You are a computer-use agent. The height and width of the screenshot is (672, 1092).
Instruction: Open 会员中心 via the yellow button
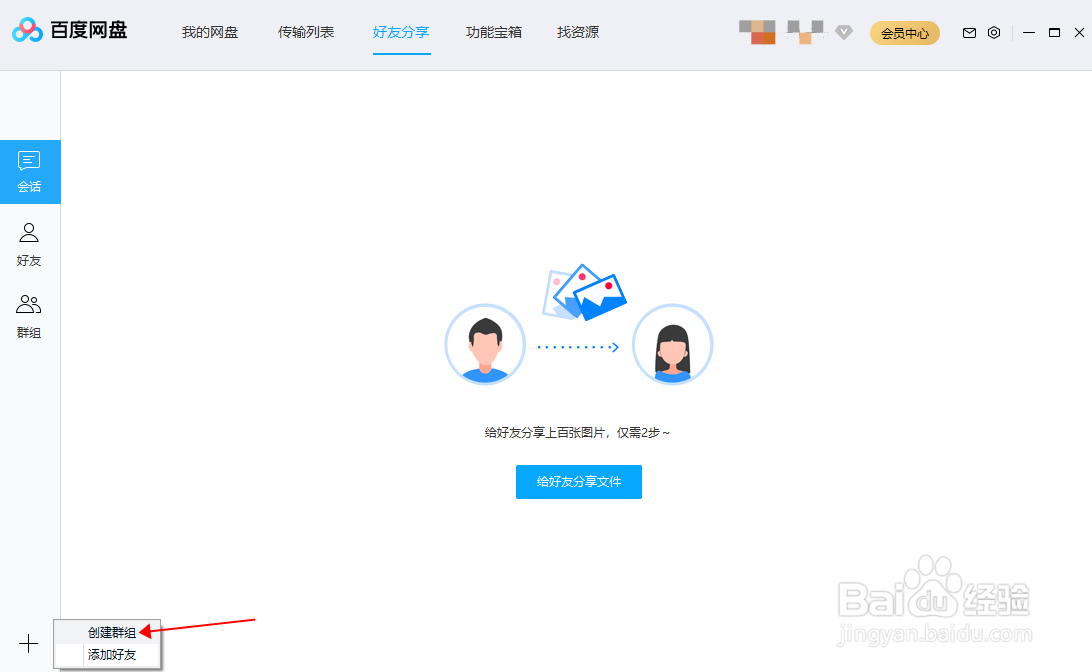point(904,32)
